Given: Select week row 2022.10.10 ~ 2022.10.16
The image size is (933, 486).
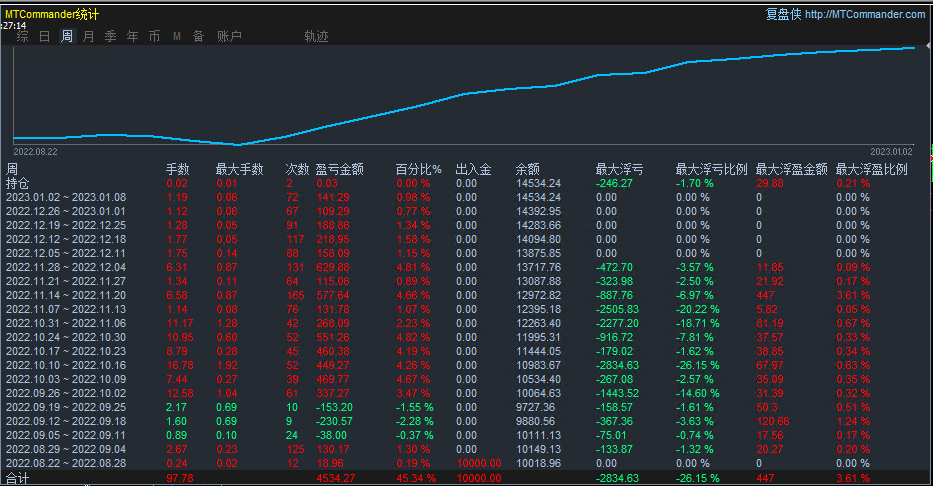Looking at the screenshot, I should [x=466, y=365].
